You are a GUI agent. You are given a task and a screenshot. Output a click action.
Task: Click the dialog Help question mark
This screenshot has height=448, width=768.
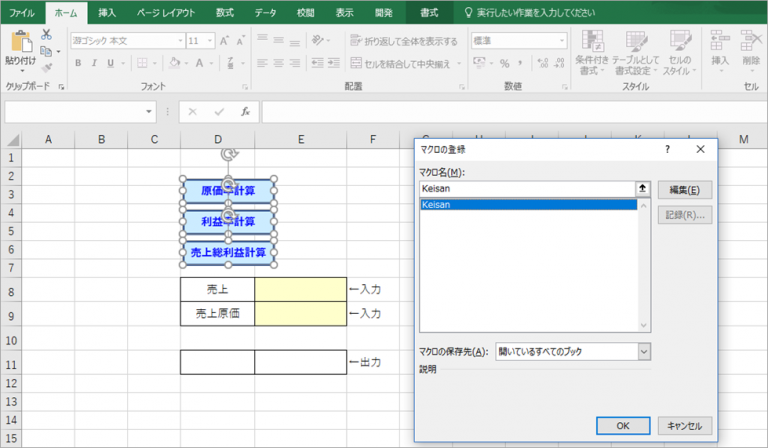pos(667,149)
